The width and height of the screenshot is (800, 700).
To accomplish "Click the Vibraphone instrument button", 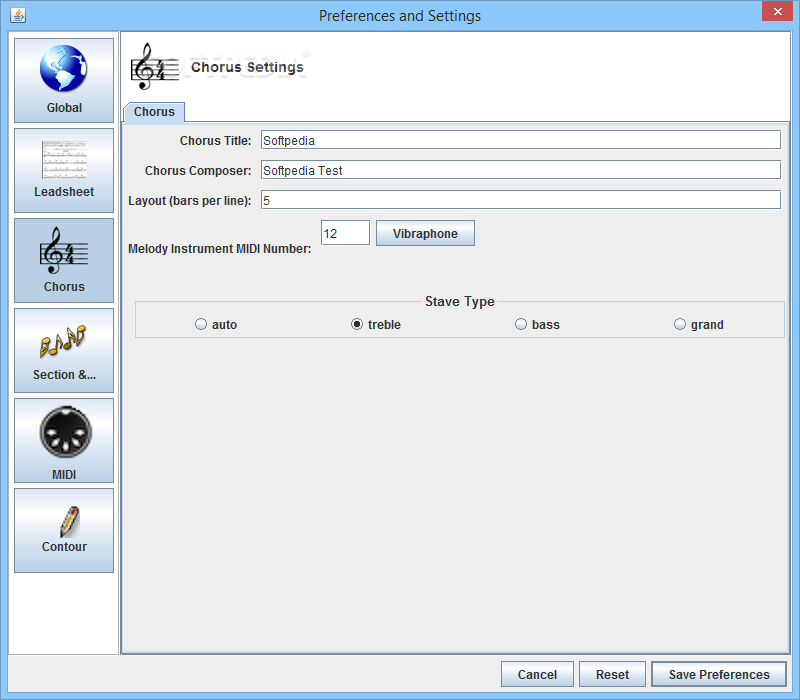I will [426, 233].
